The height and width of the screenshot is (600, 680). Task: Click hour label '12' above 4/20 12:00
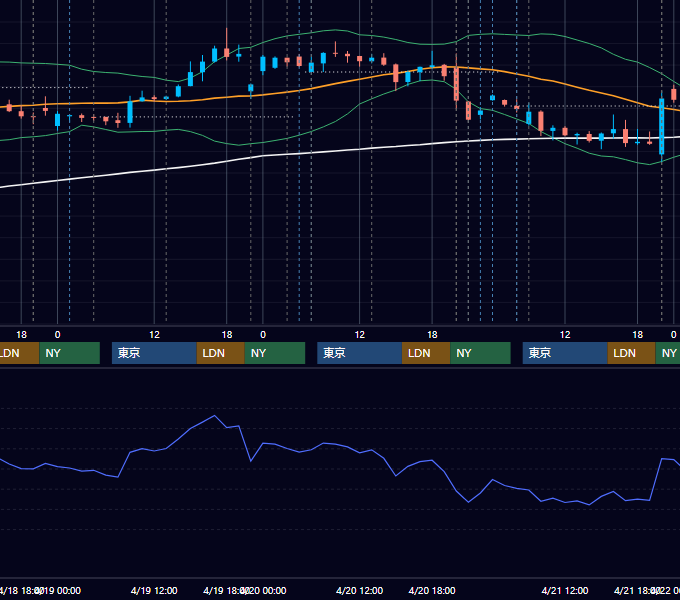(360, 335)
